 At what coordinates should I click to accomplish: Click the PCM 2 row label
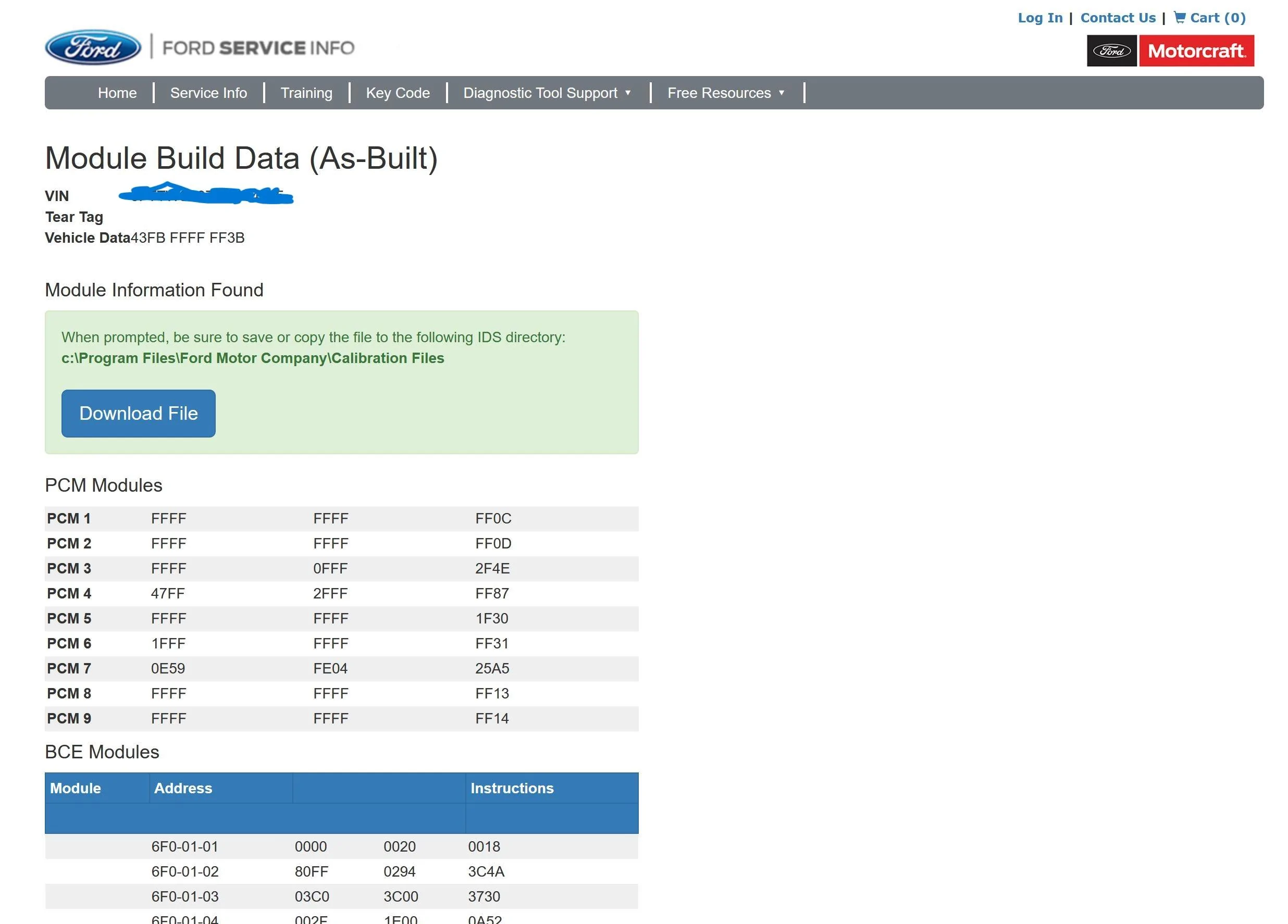click(x=69, y=543)
